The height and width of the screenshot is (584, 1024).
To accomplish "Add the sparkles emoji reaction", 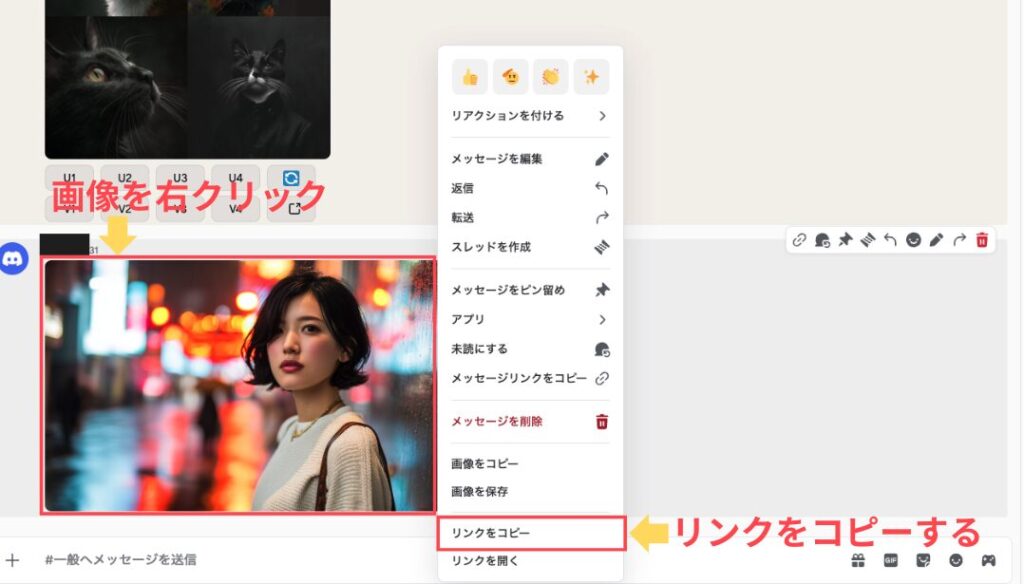I will (591, 77).
